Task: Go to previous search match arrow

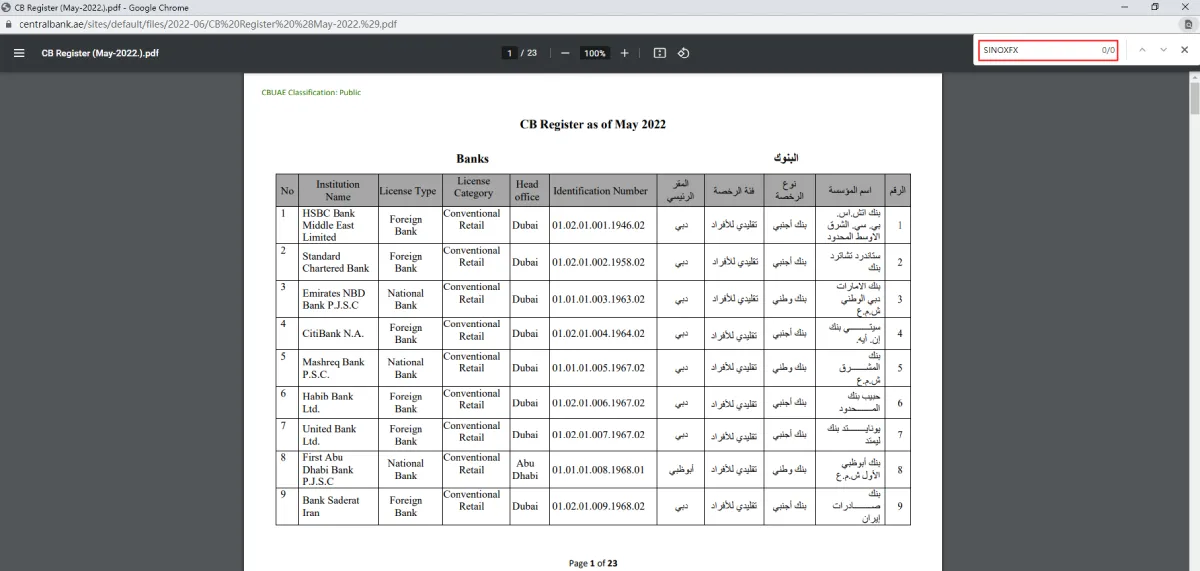Action: (1142, 50)
